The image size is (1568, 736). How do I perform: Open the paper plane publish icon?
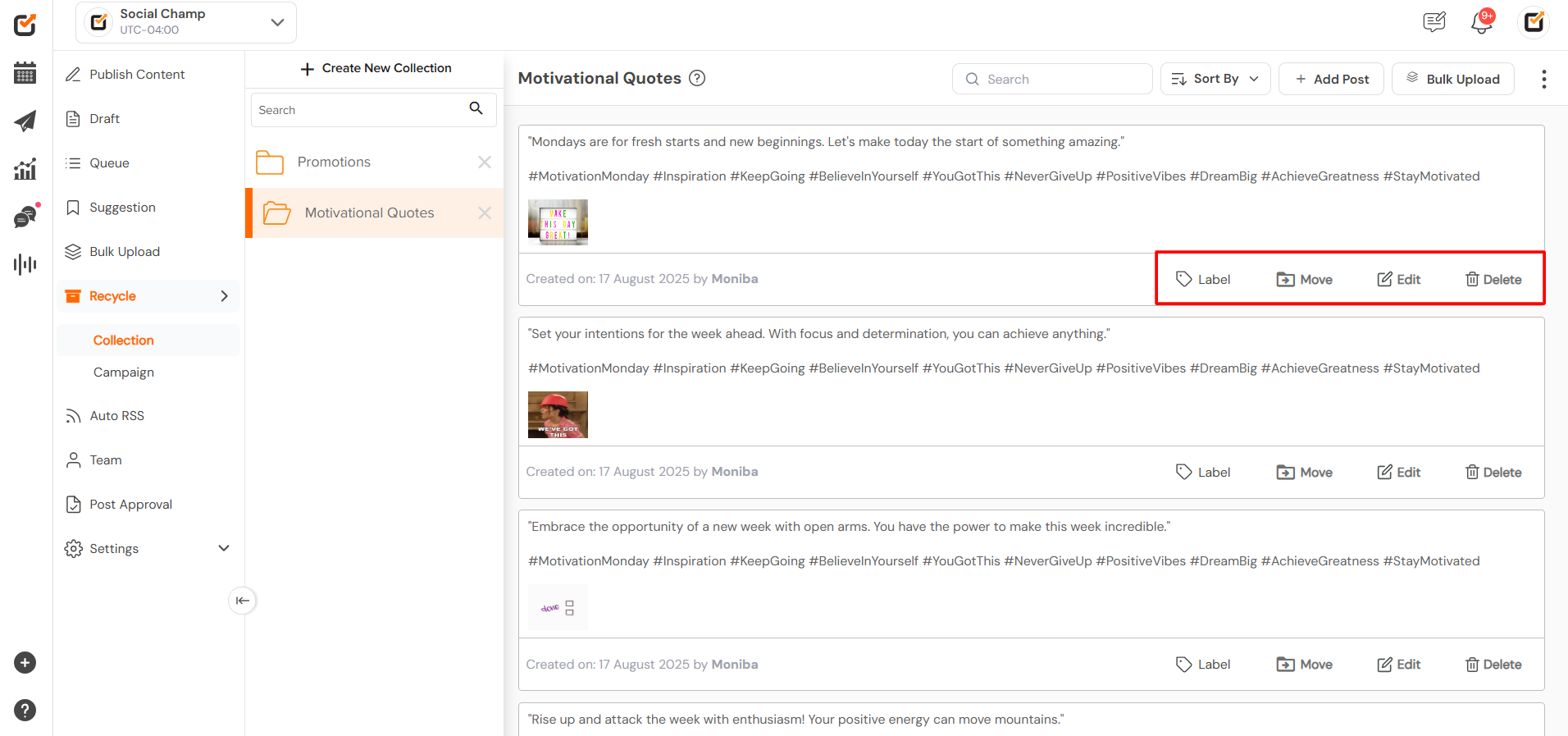click(25, 121)
